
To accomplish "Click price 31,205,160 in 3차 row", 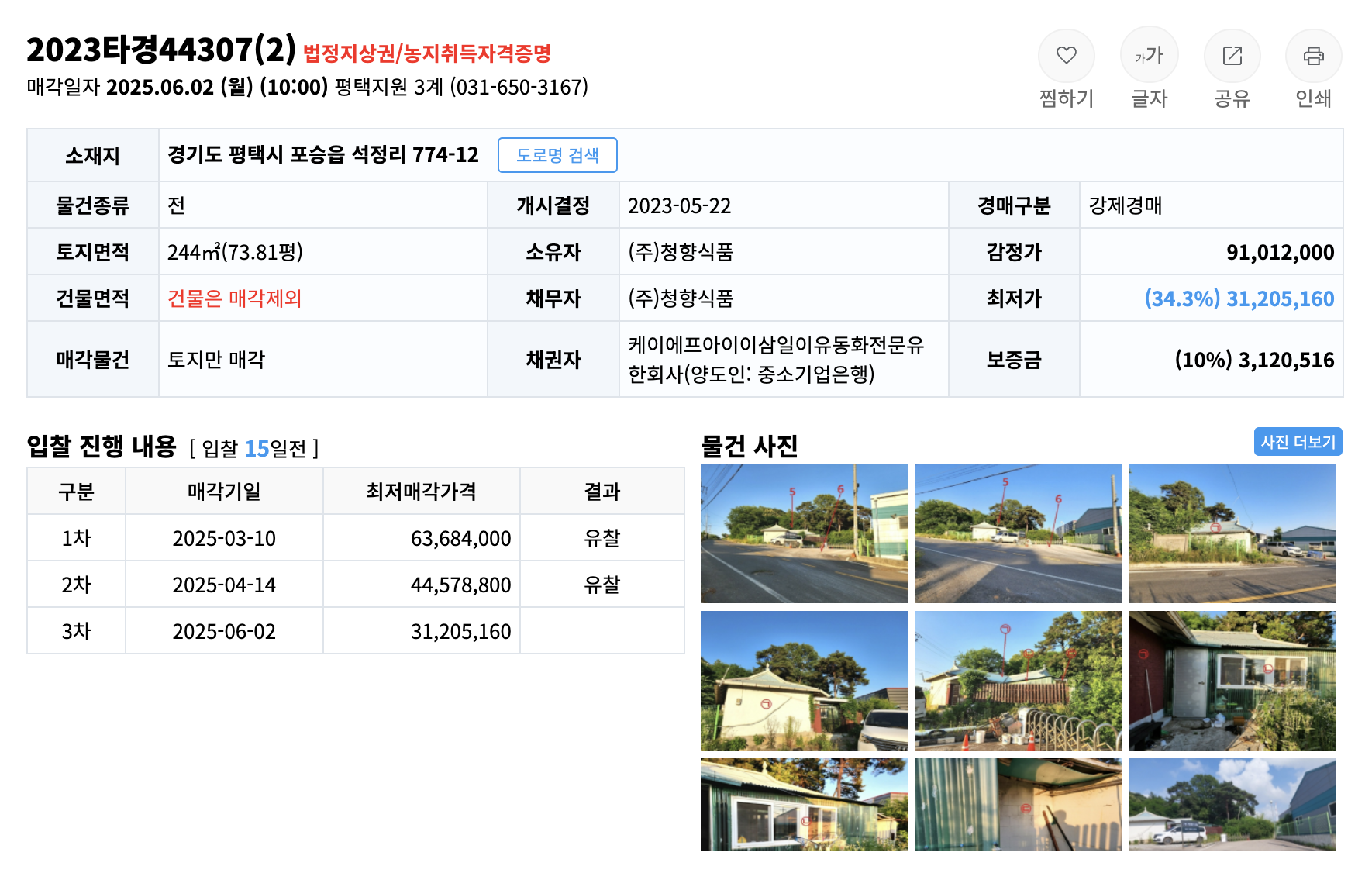I will click(461, 631).
